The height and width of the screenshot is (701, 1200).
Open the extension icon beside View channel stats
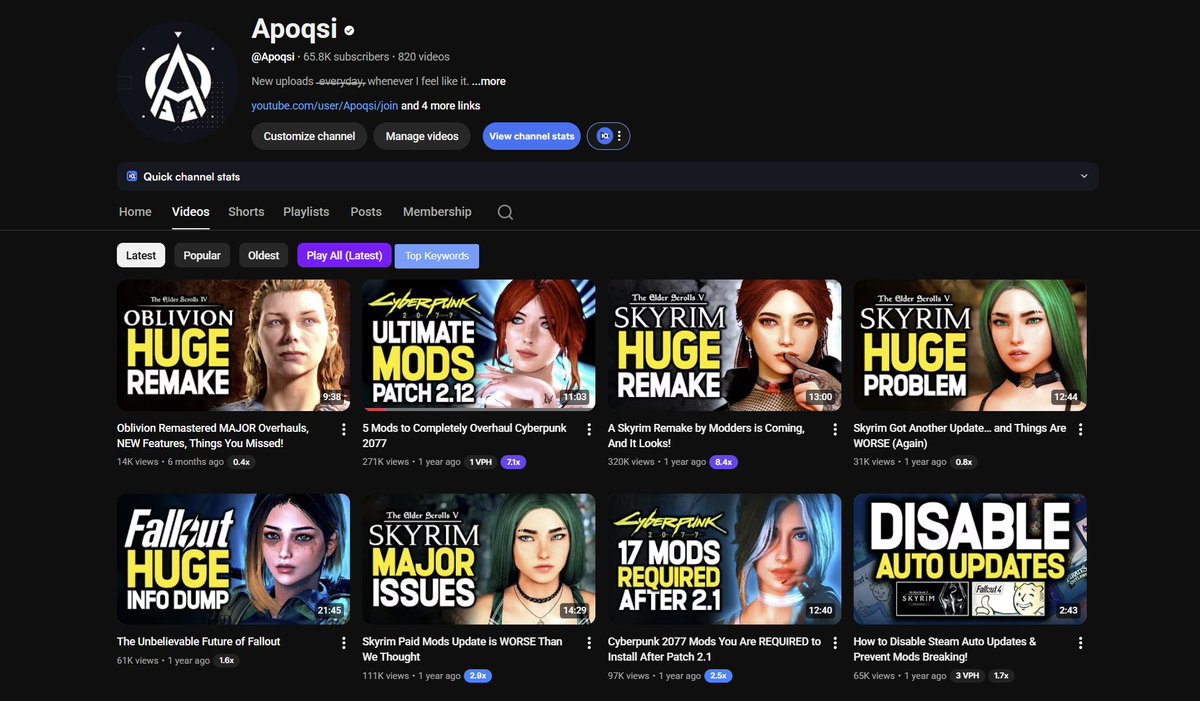pos(604,136)
